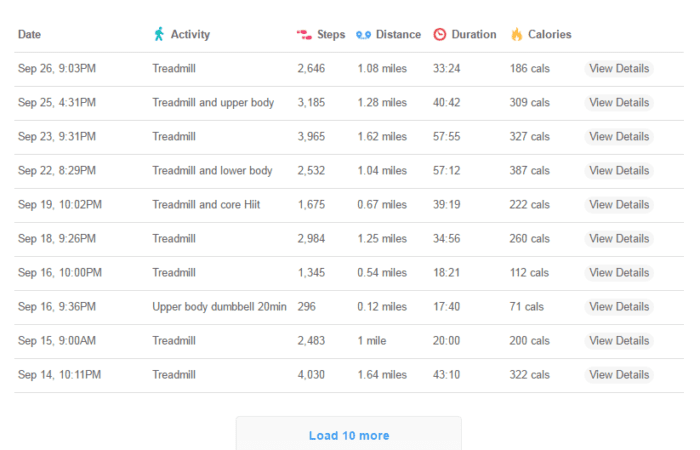
Task: Click the Sep 22, 8:29PM date entry
Action: (x=57, y=171)
